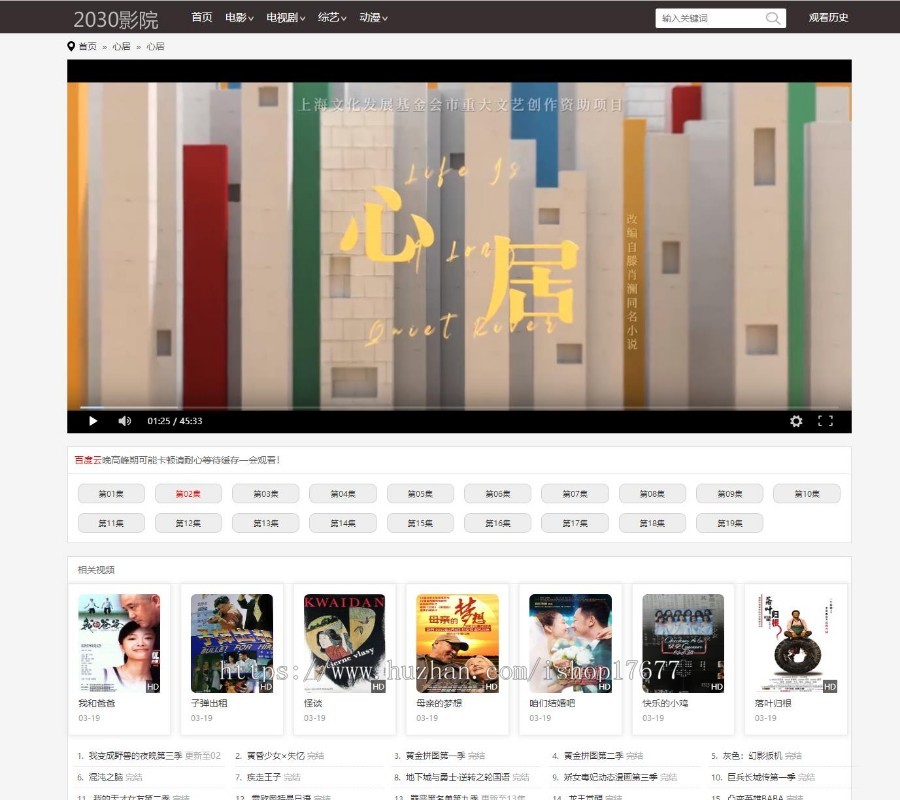Expand the 电视剧 dropdown menu
Screen dimensions: 900x800
pyautogui.click(x=286, y=18)
